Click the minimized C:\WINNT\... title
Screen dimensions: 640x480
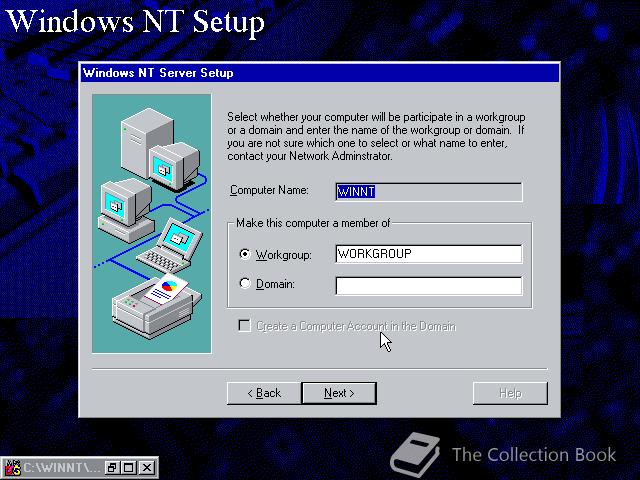point(61,468)
